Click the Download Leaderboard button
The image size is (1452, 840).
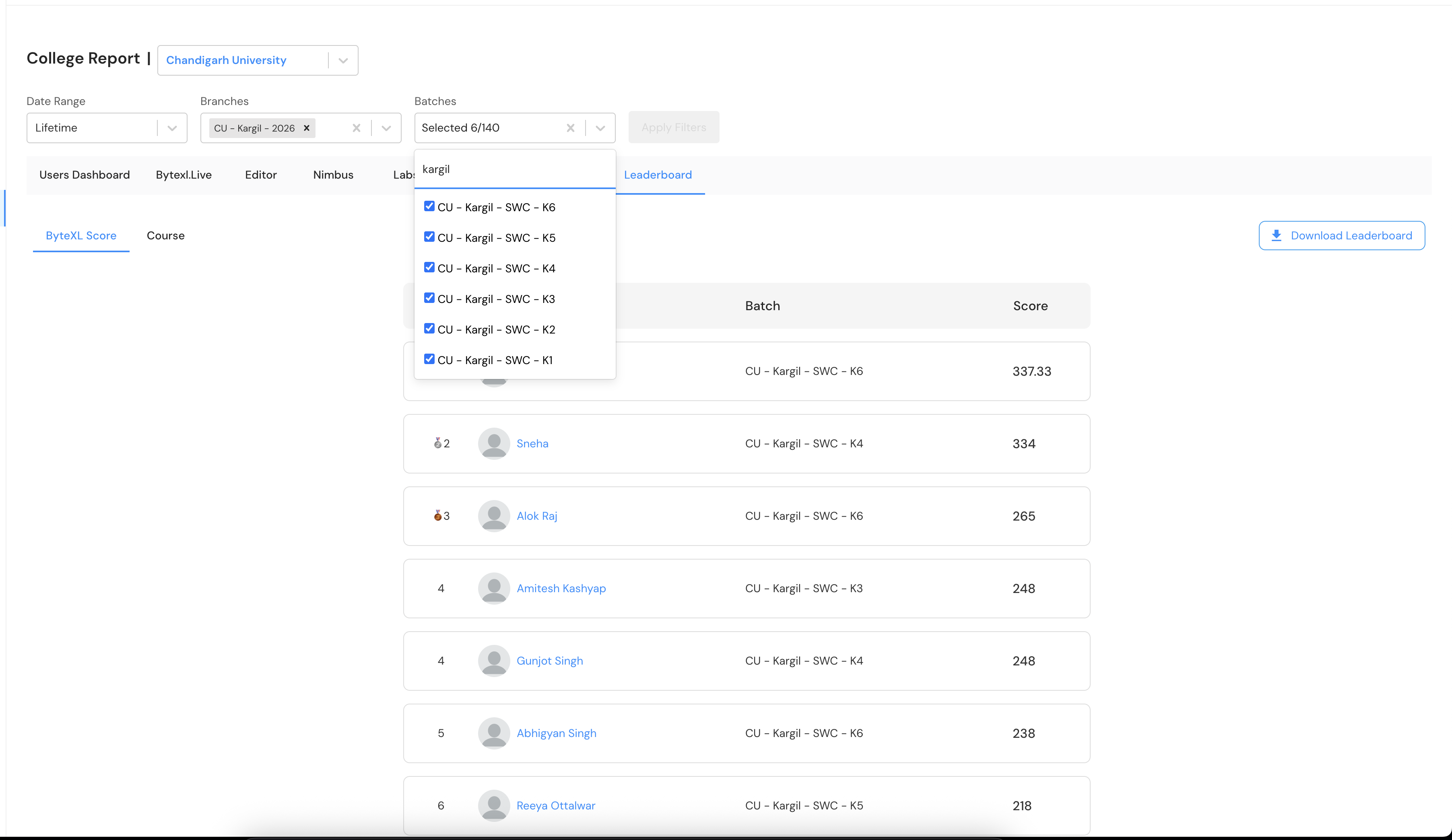(x=1341, y=236)
